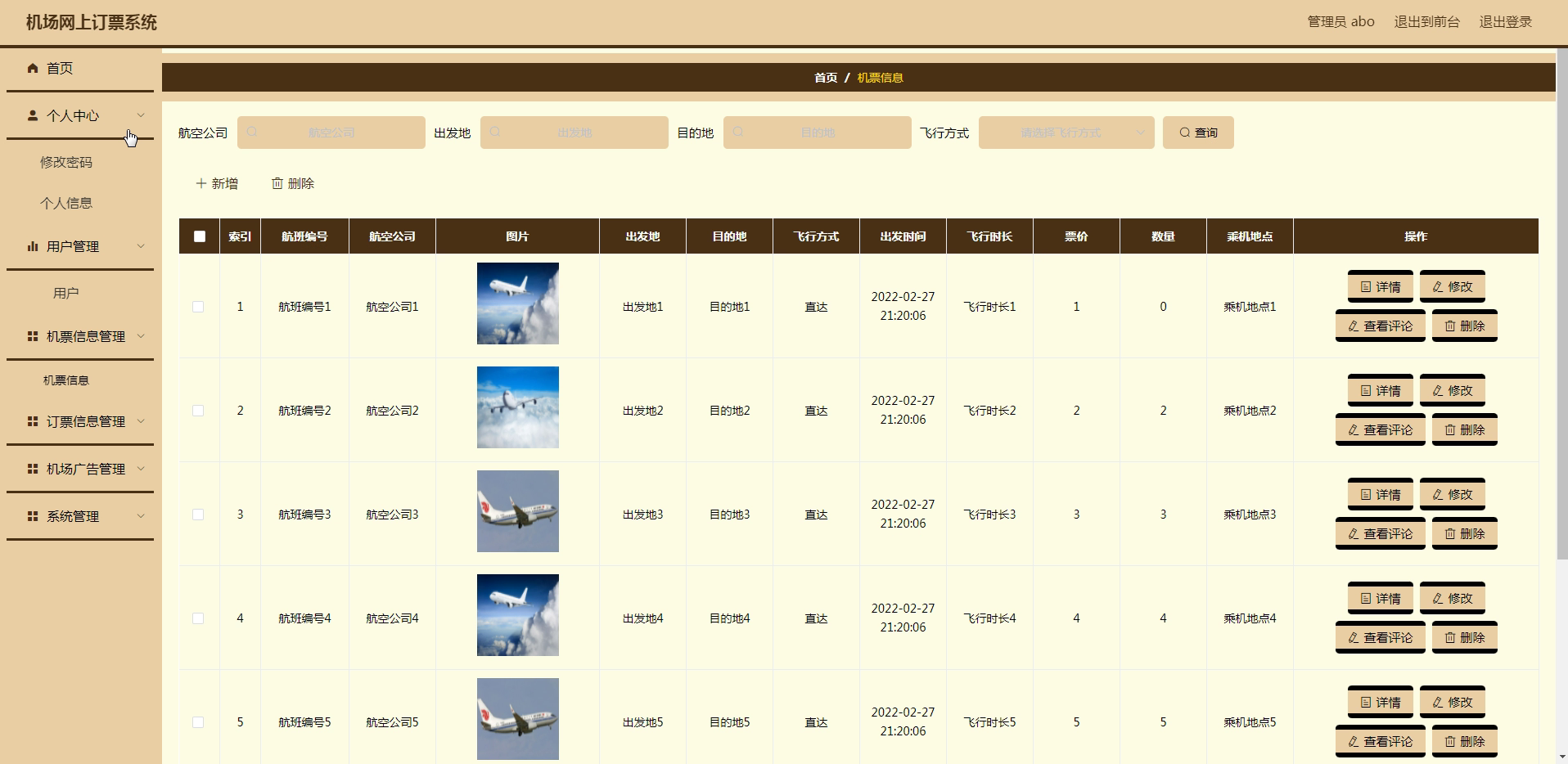This screenshot has width=1568, height=764.
Task: Click the search icon in 目的地 field
Action: pos(738,132)
